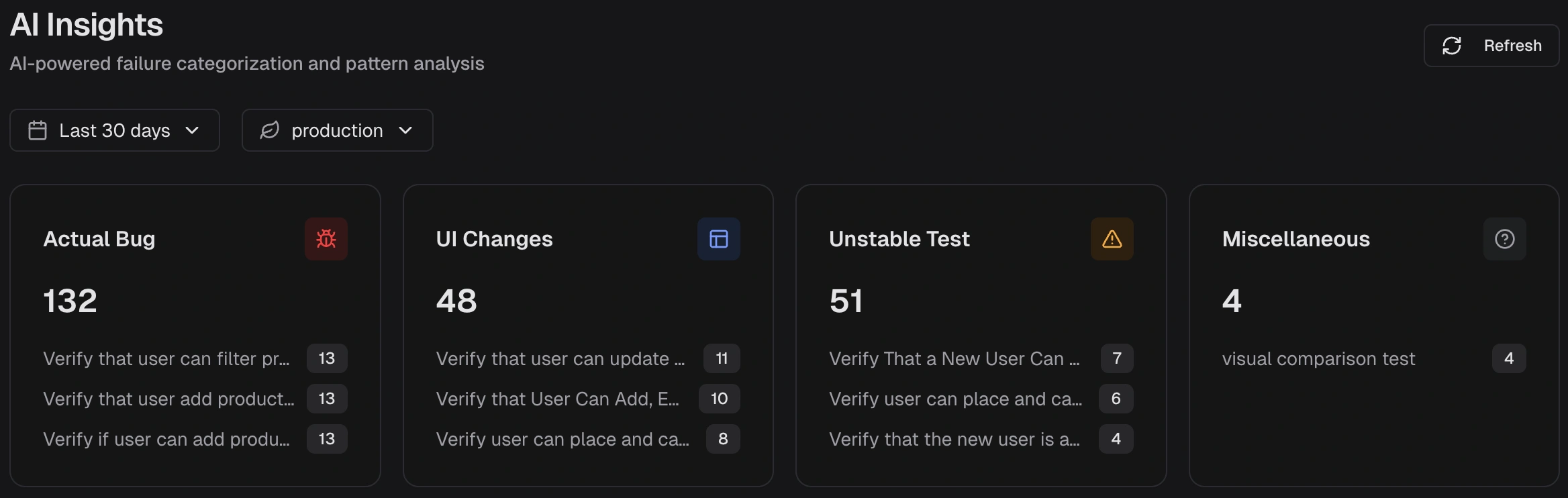
Task: Open "Verify that user can update..." entry
Action: click(x=560, y=359)
